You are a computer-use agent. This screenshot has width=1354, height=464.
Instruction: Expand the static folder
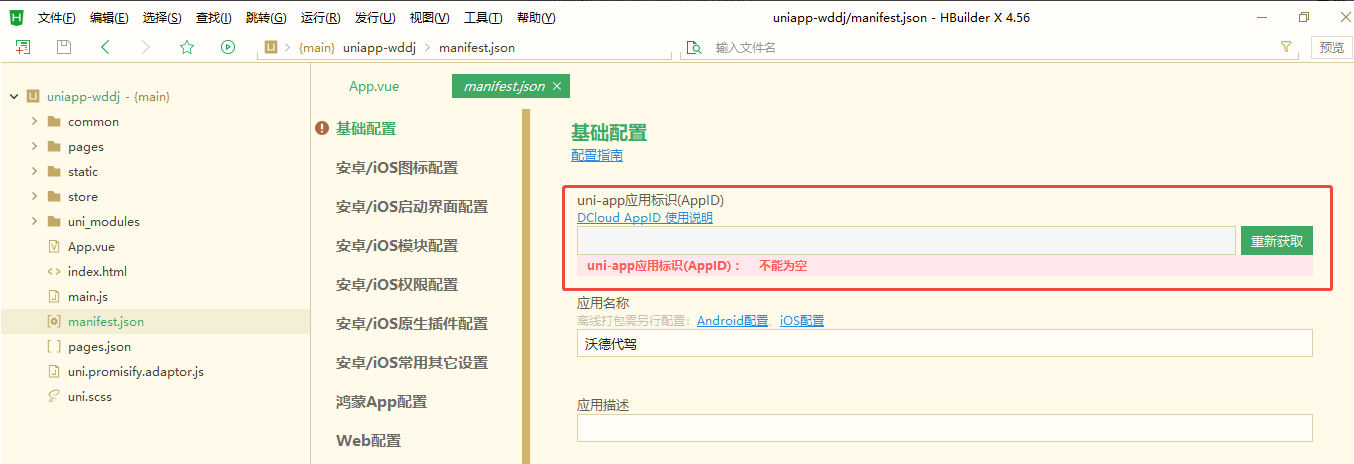34,172
